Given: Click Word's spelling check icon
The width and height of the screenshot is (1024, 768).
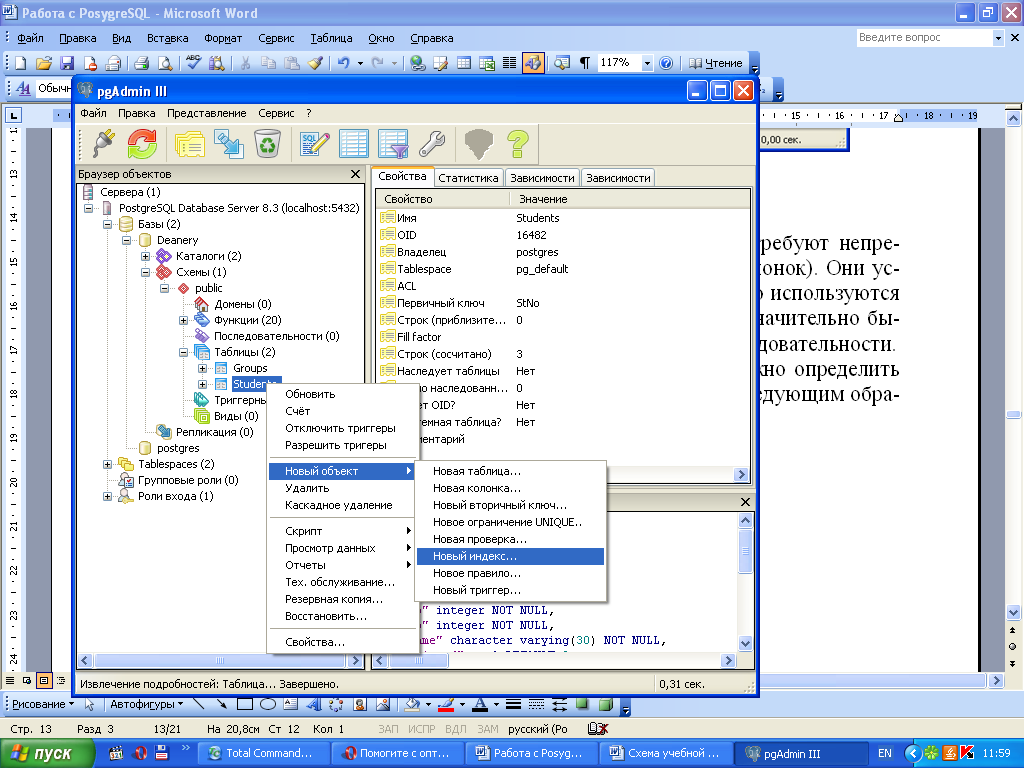Looking at the screenshot, I should (x=193, y=63).
